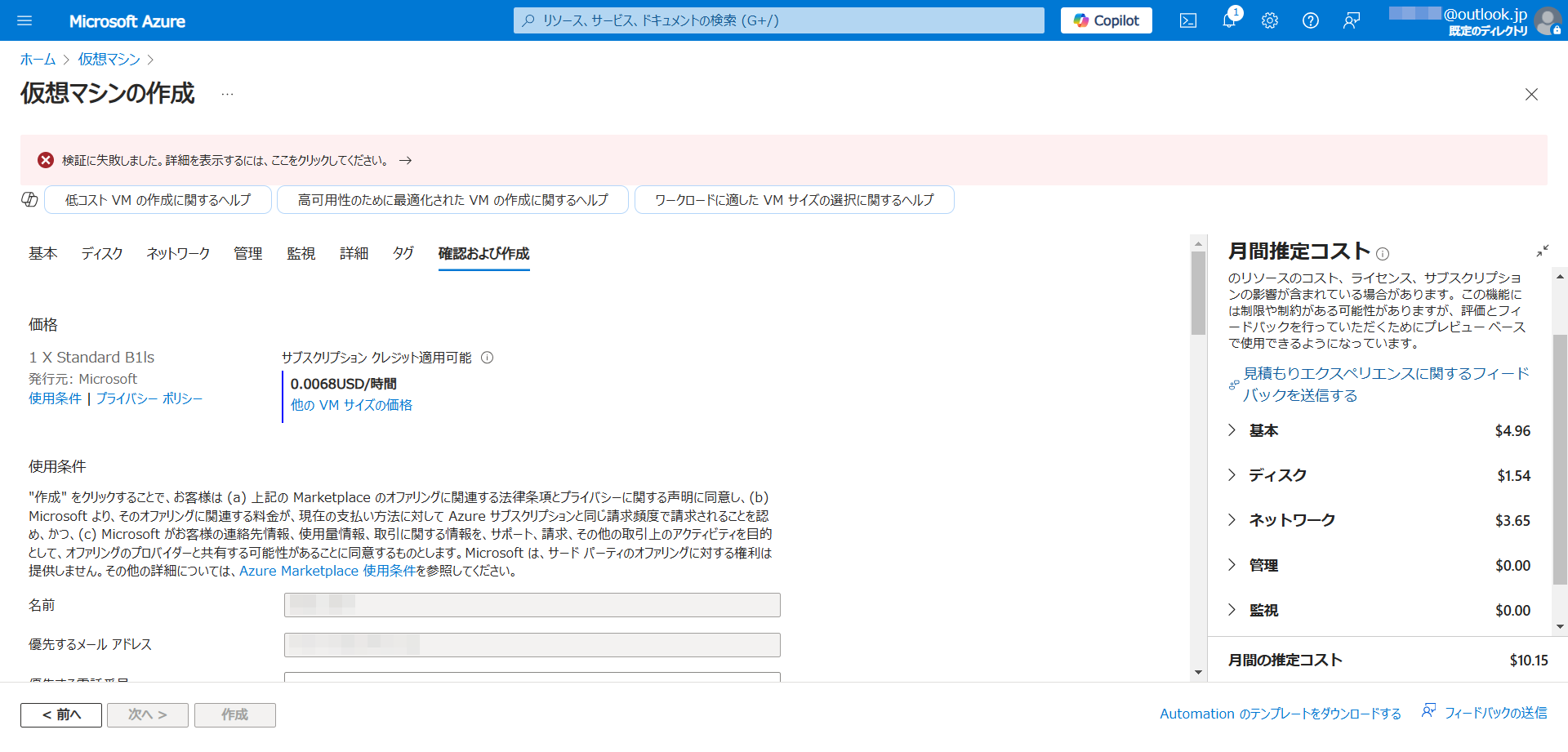Click the feedback icon in top bar
The image size is (1568, 752).
(1352, 20)
